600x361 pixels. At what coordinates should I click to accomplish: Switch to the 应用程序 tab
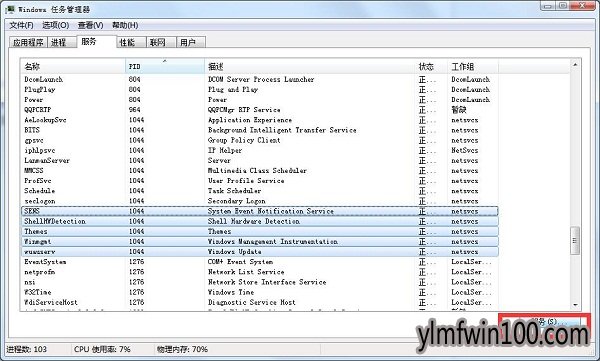click(x=28, y=42)
